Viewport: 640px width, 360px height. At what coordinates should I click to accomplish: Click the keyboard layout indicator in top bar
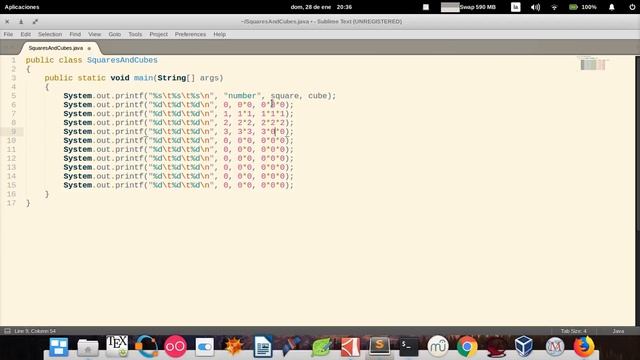516,7
